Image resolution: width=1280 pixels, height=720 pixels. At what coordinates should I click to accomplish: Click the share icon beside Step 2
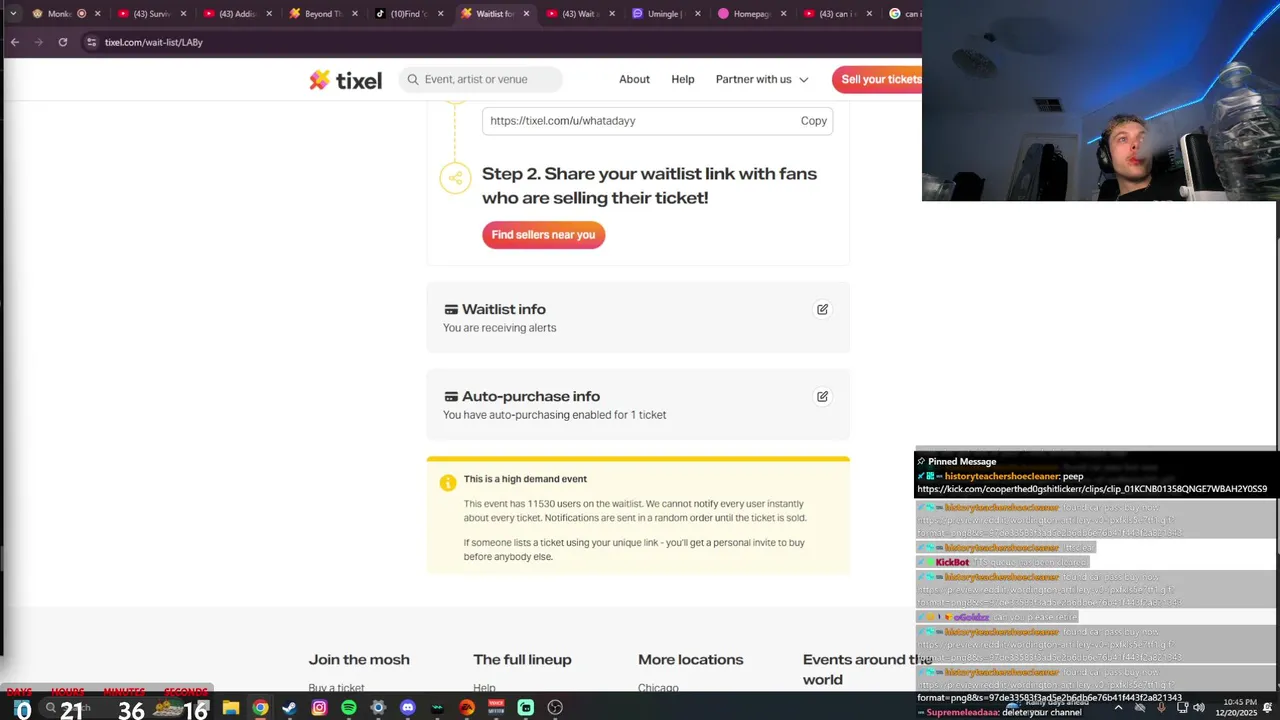point(455,178)
